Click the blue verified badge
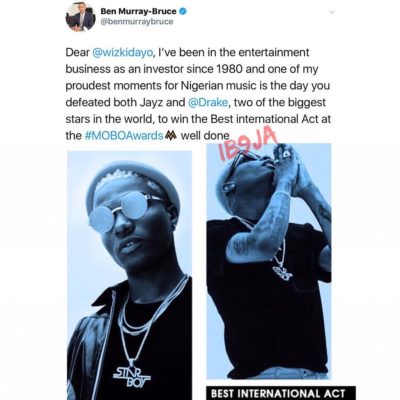 click(183, 11)
